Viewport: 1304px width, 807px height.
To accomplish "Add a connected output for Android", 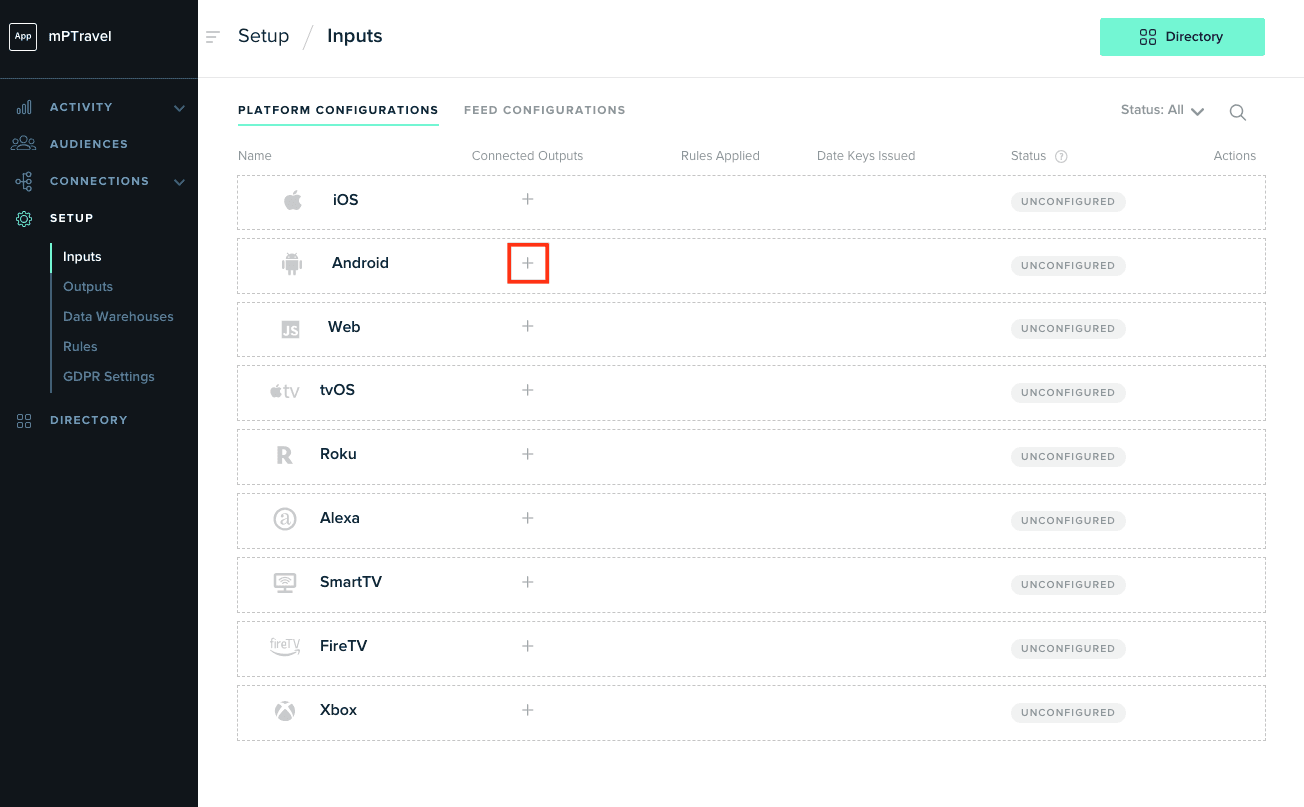I will coord(528,263).
